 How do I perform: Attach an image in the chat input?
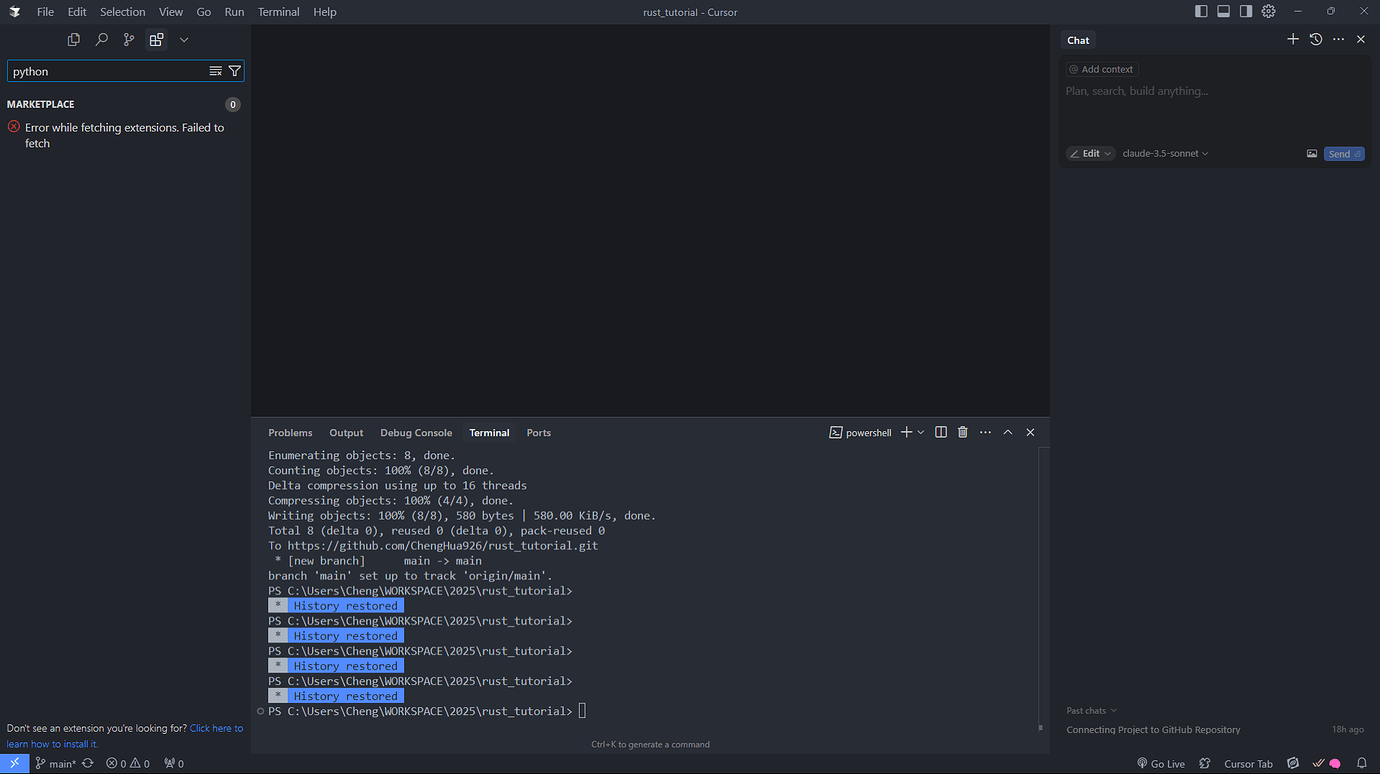pos(1311,153)
